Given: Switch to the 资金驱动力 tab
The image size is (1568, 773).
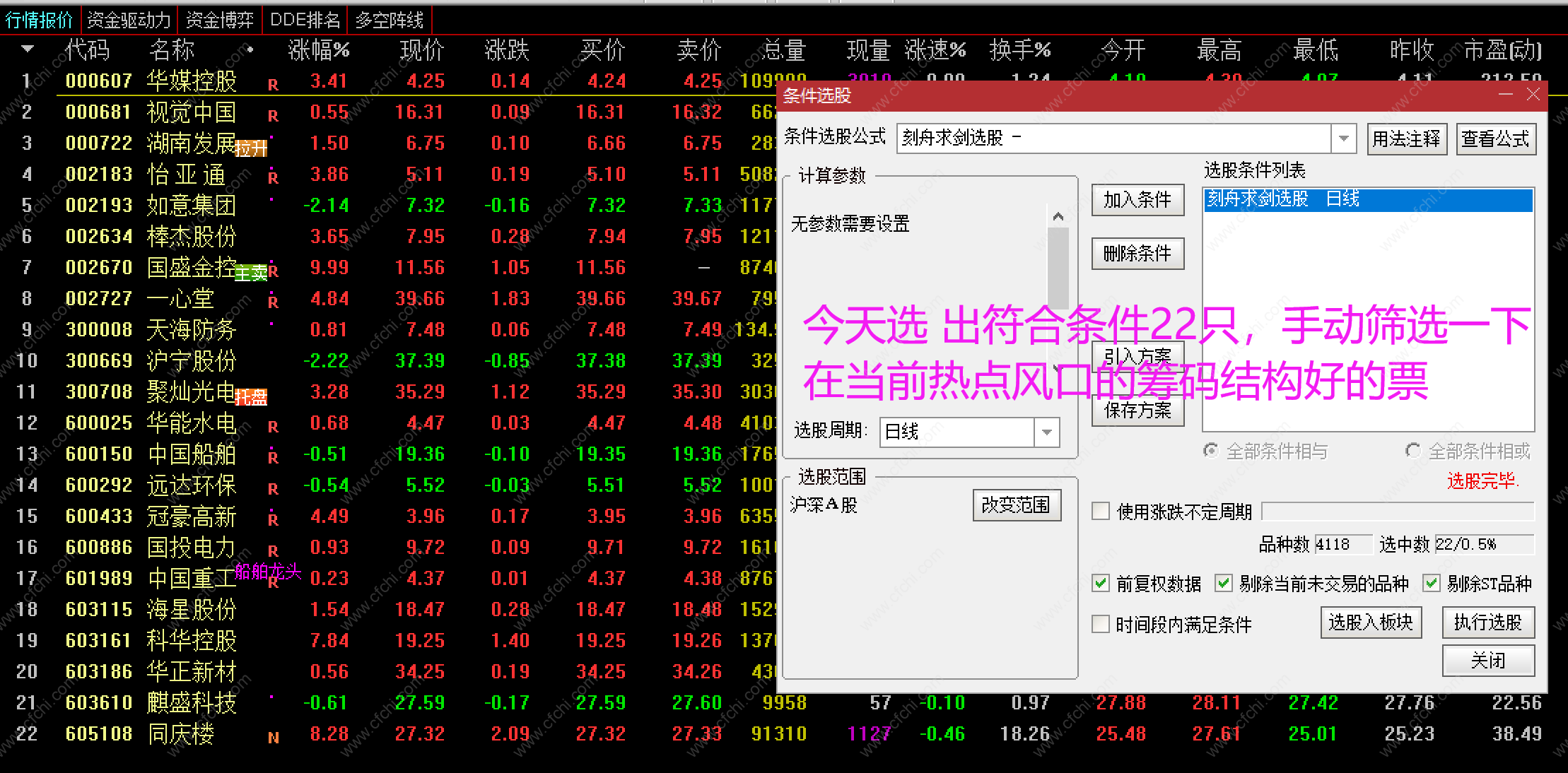Looking at the screenshot, I should click(129, 20).
